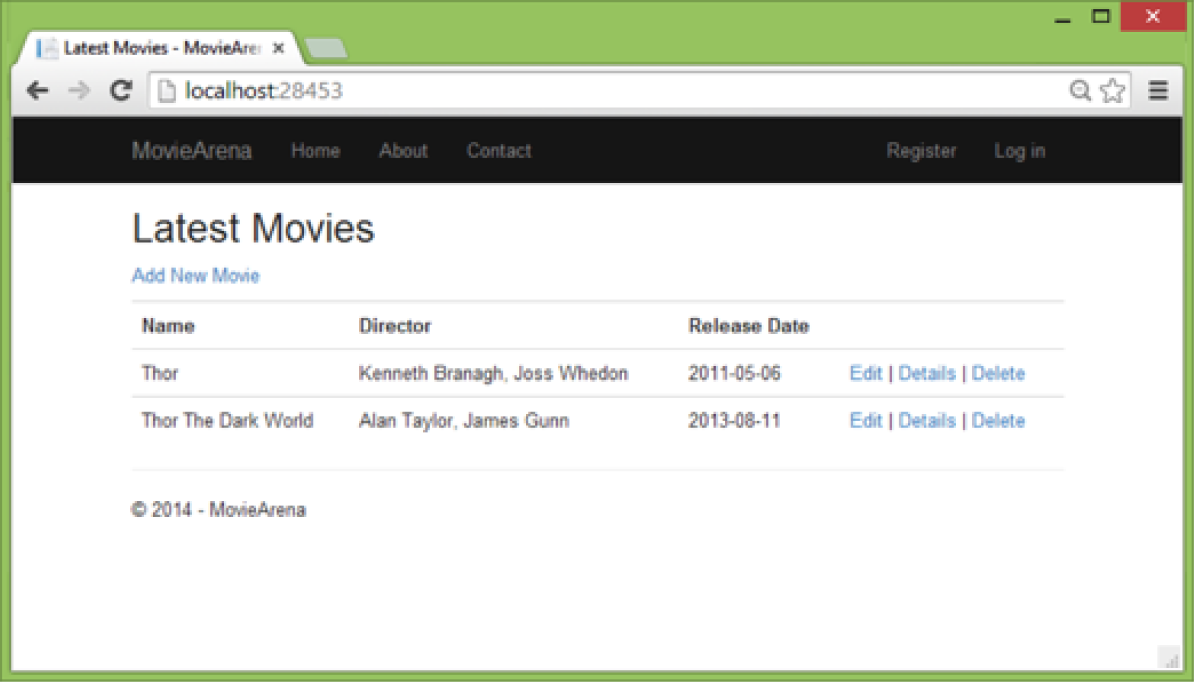The image size is (1196, 684).
Task: Click the Log in link
Action: (x=1019, y=150)
